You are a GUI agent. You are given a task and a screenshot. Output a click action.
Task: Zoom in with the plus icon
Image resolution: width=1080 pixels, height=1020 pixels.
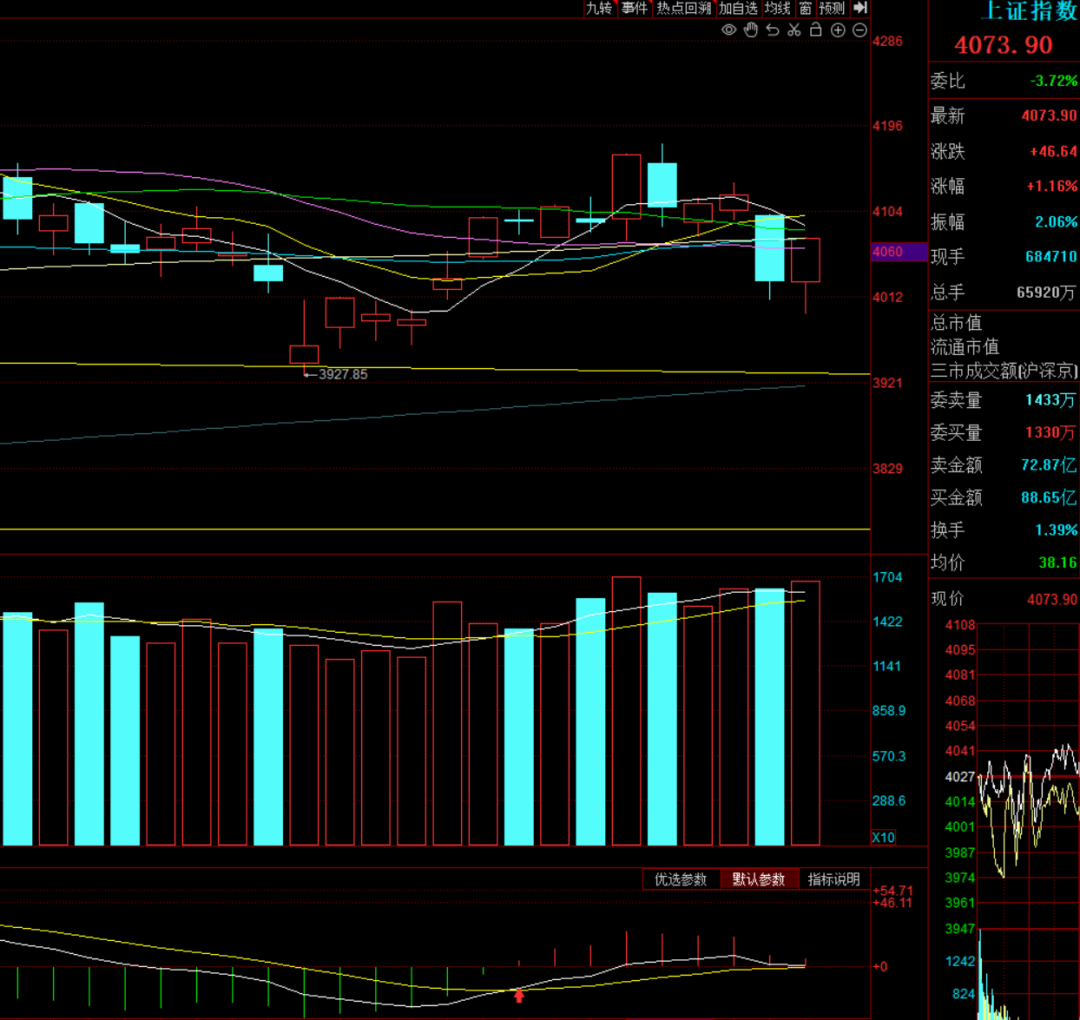(x=838, y=30)
